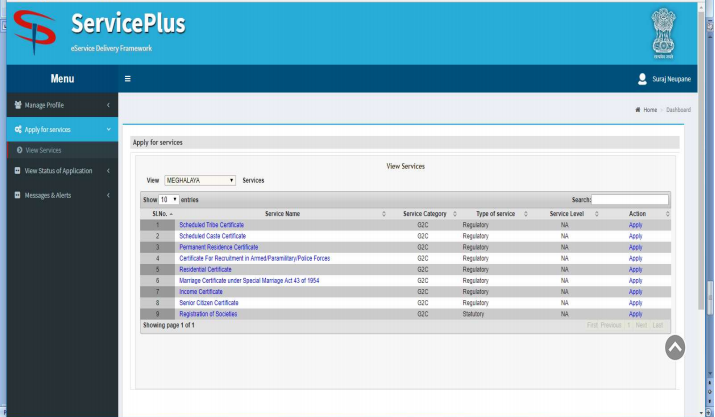Go to the Next page
Screen dimensions: 715x417
[641, 325]
